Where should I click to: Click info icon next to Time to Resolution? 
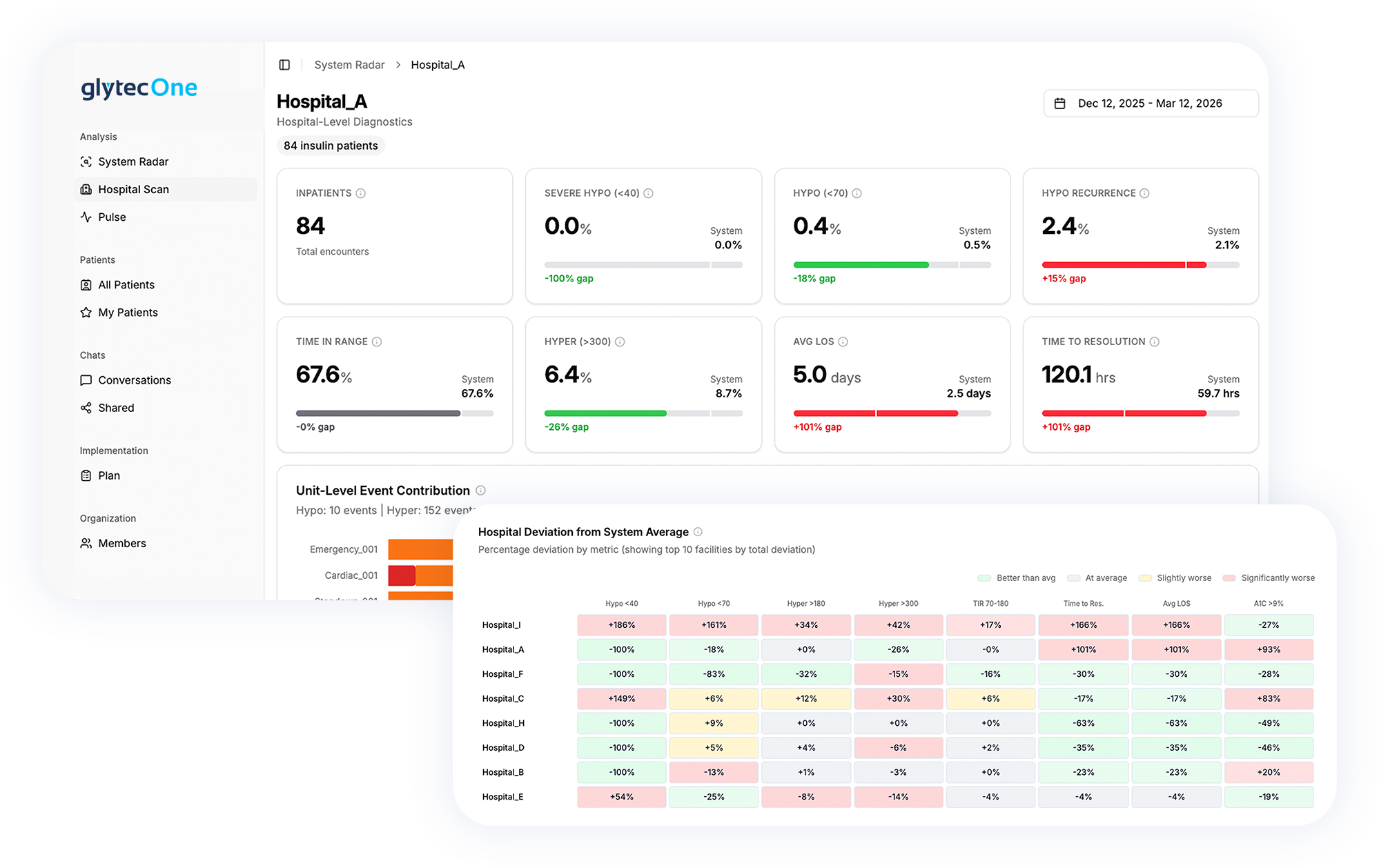tap(1155, 342)
